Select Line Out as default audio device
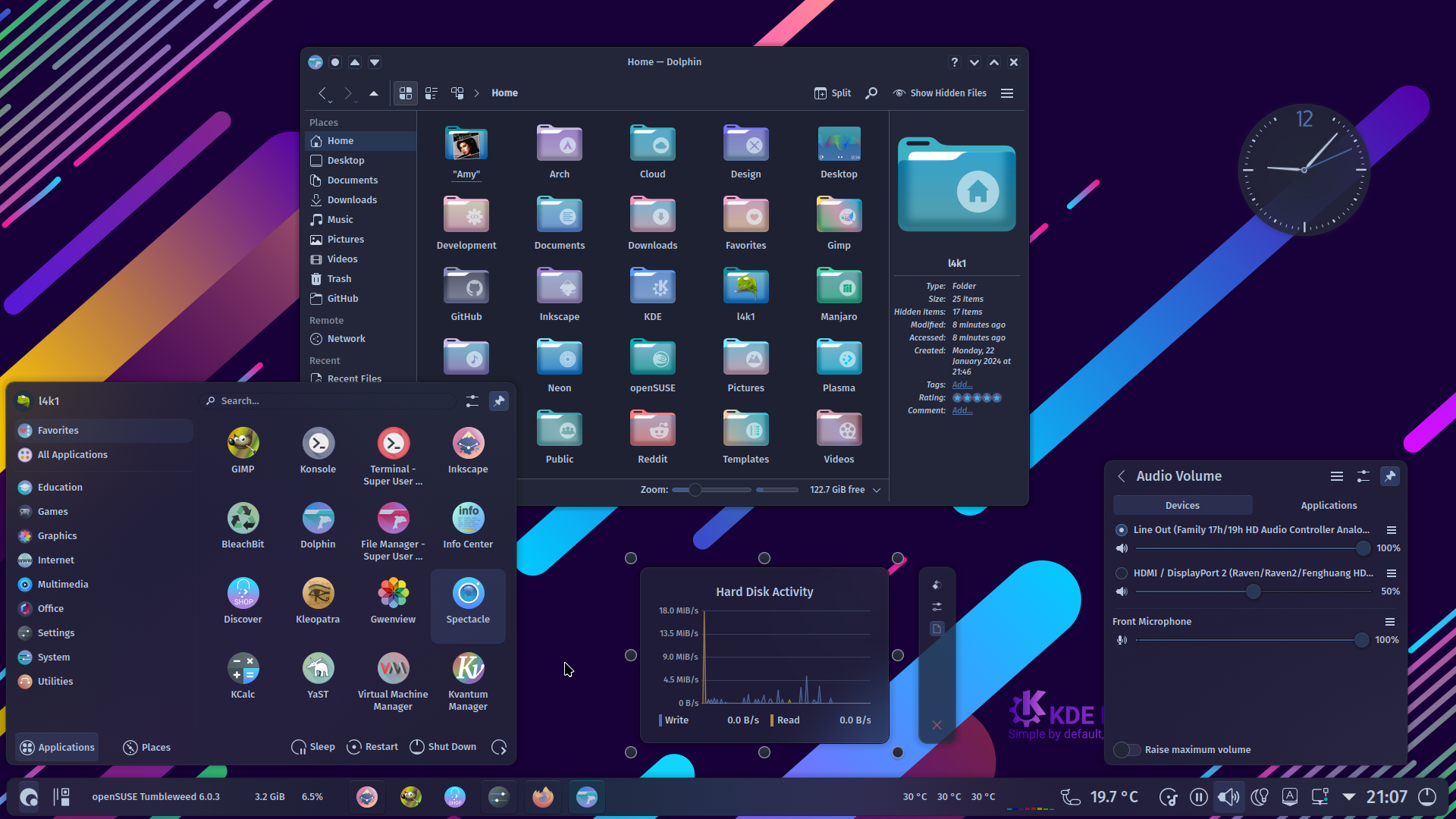1456x819 pixels. [1122, 529]
